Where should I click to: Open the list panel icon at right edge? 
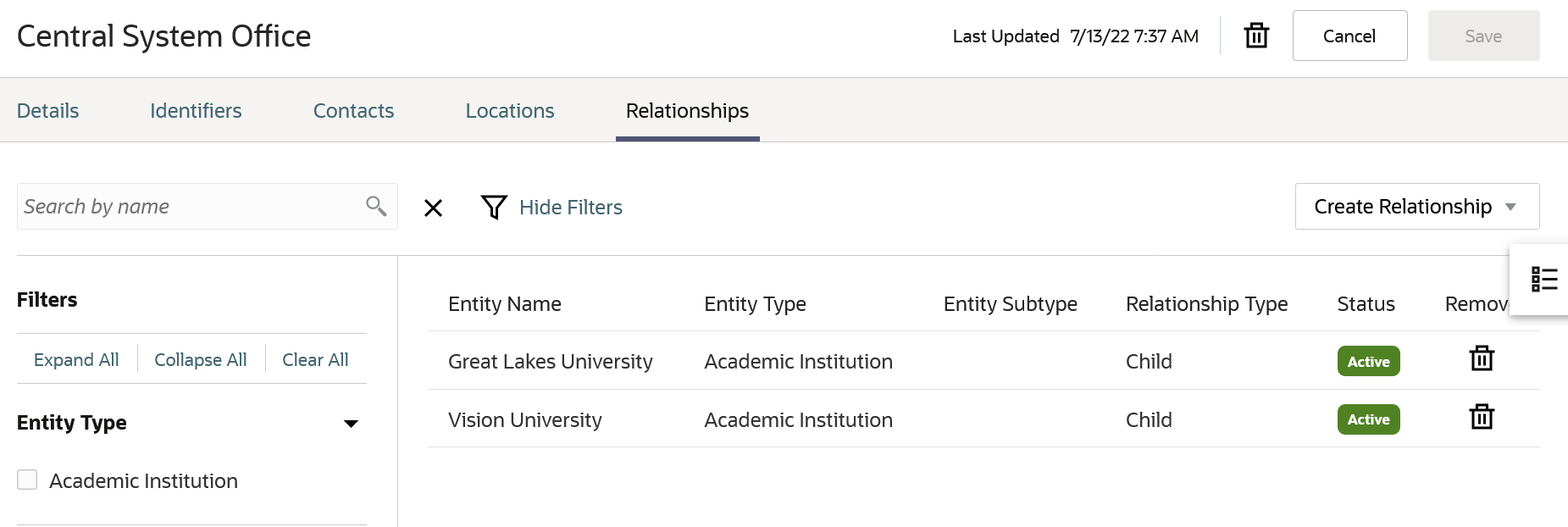click(x=1543, y=279)
